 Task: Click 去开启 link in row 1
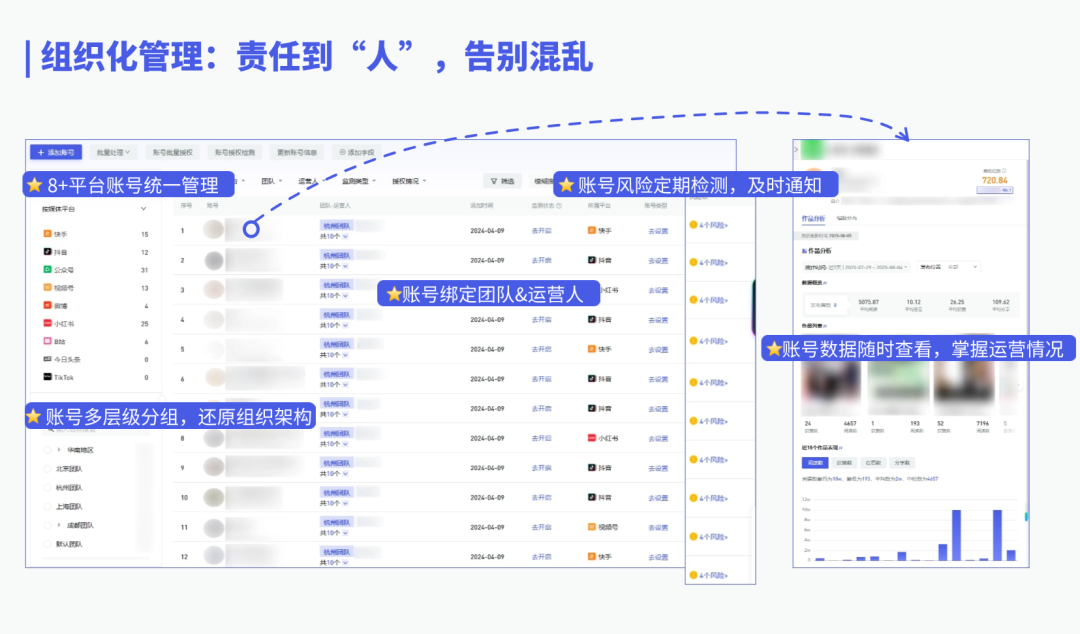(541, 231)
